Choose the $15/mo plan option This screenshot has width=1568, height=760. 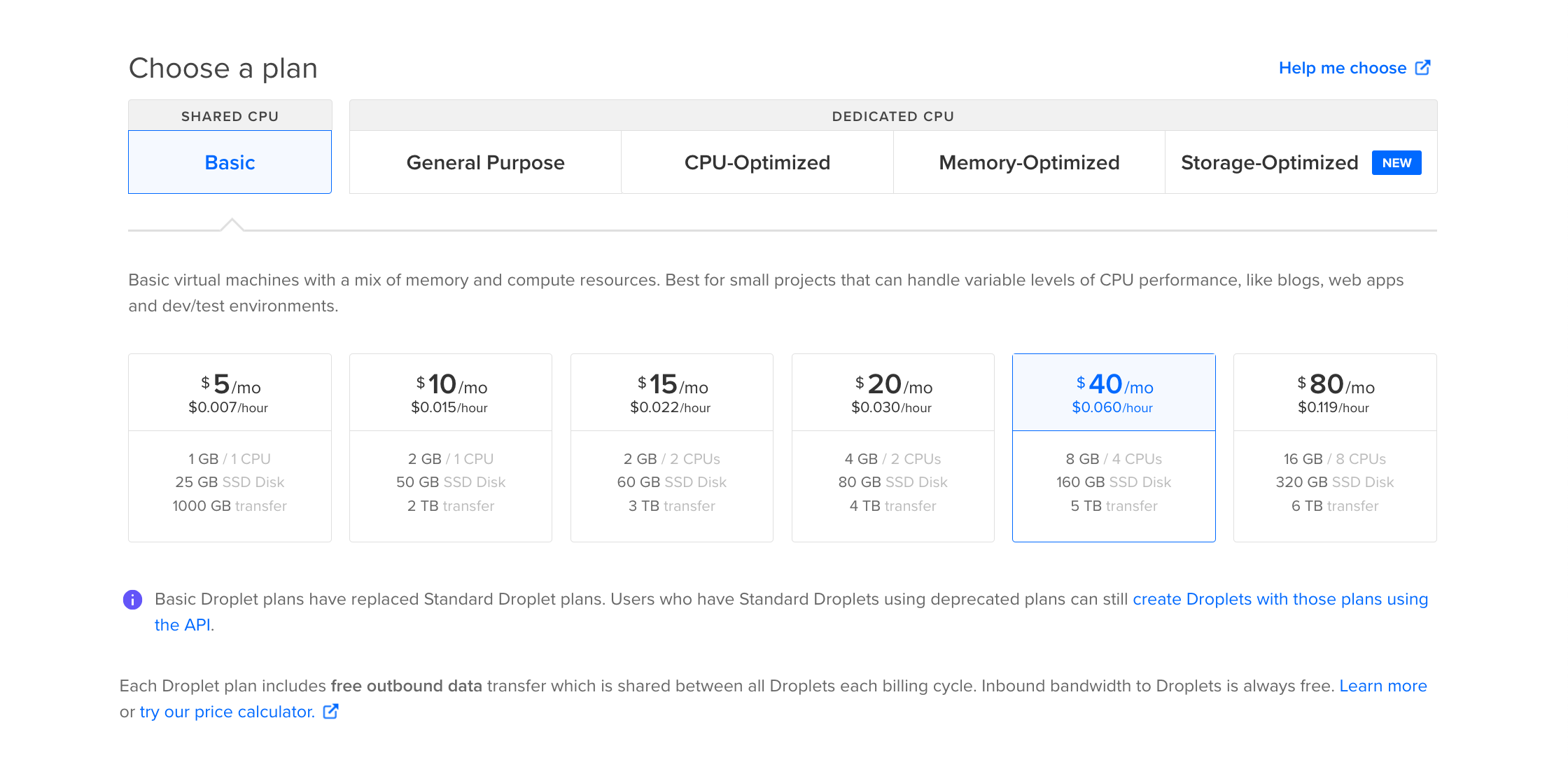(x=672, y=448)
